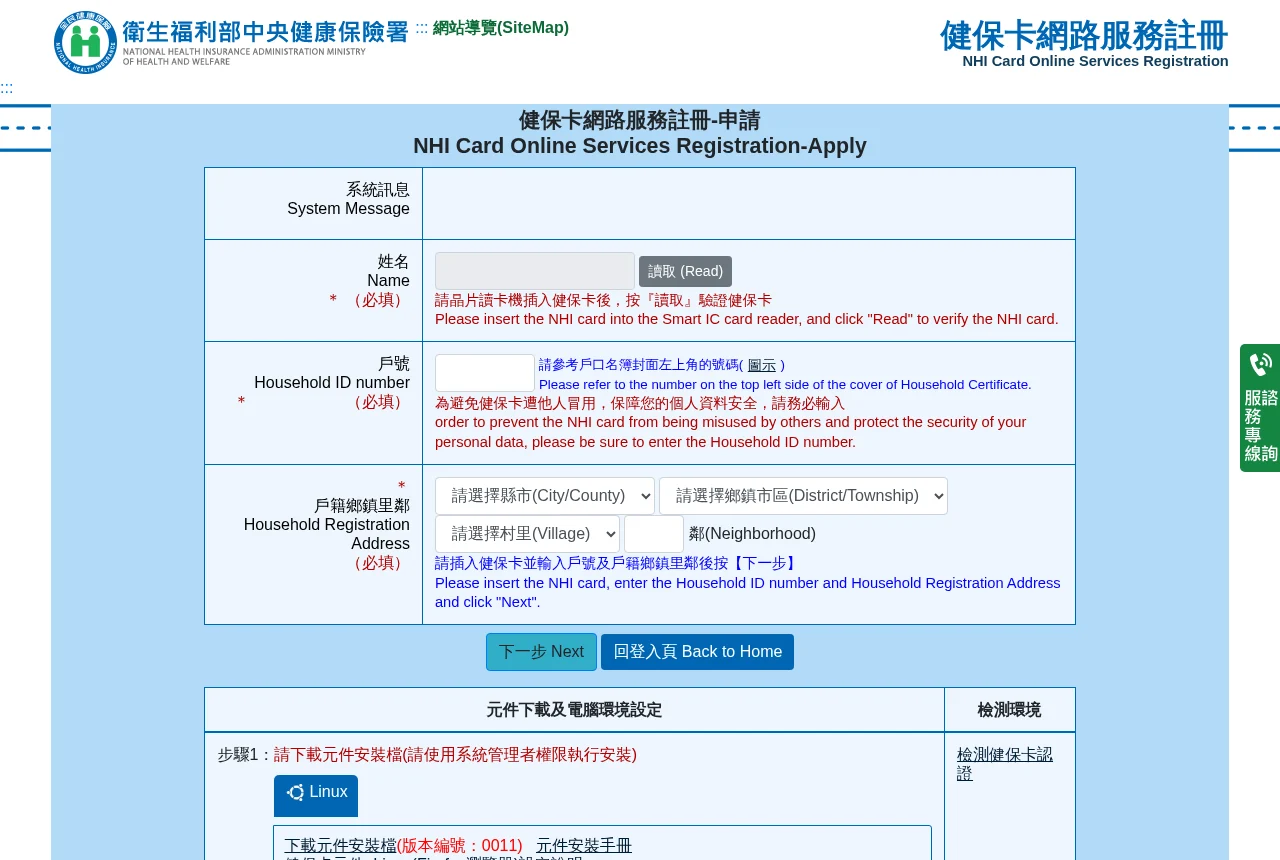This screenshot has height=860, width=1280.
Task: Click the 讀取 (Read) button
Action: point(685,271)
